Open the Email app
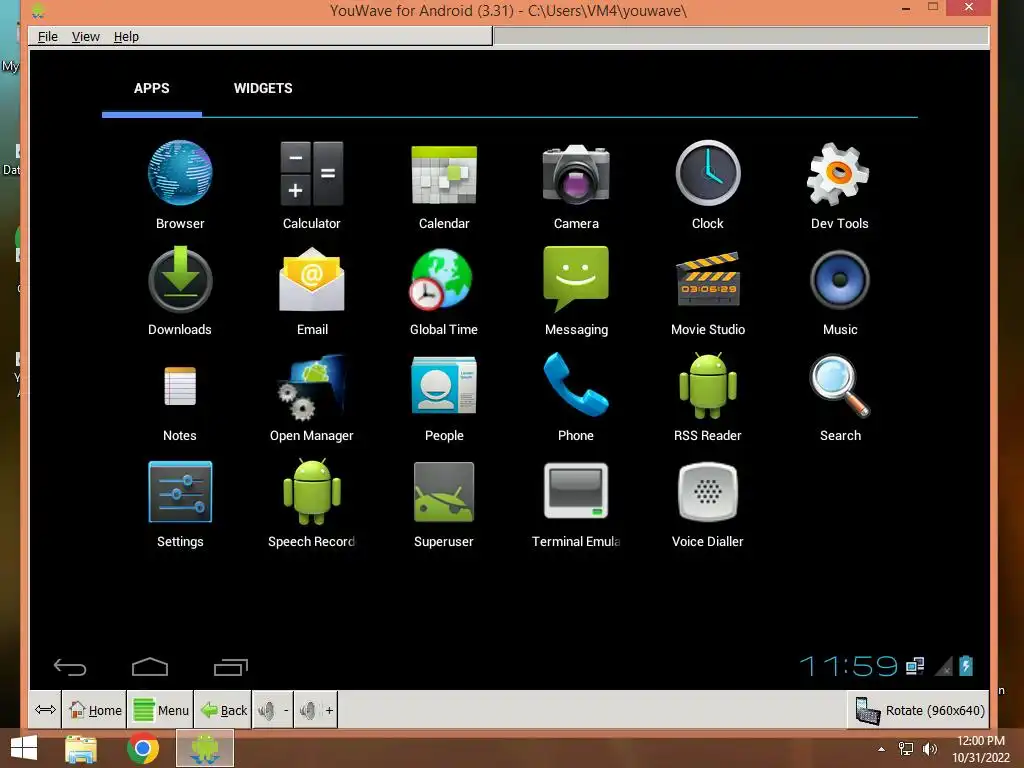The height and width of the screenshot is (768, 1024). (x=312, y=291)
